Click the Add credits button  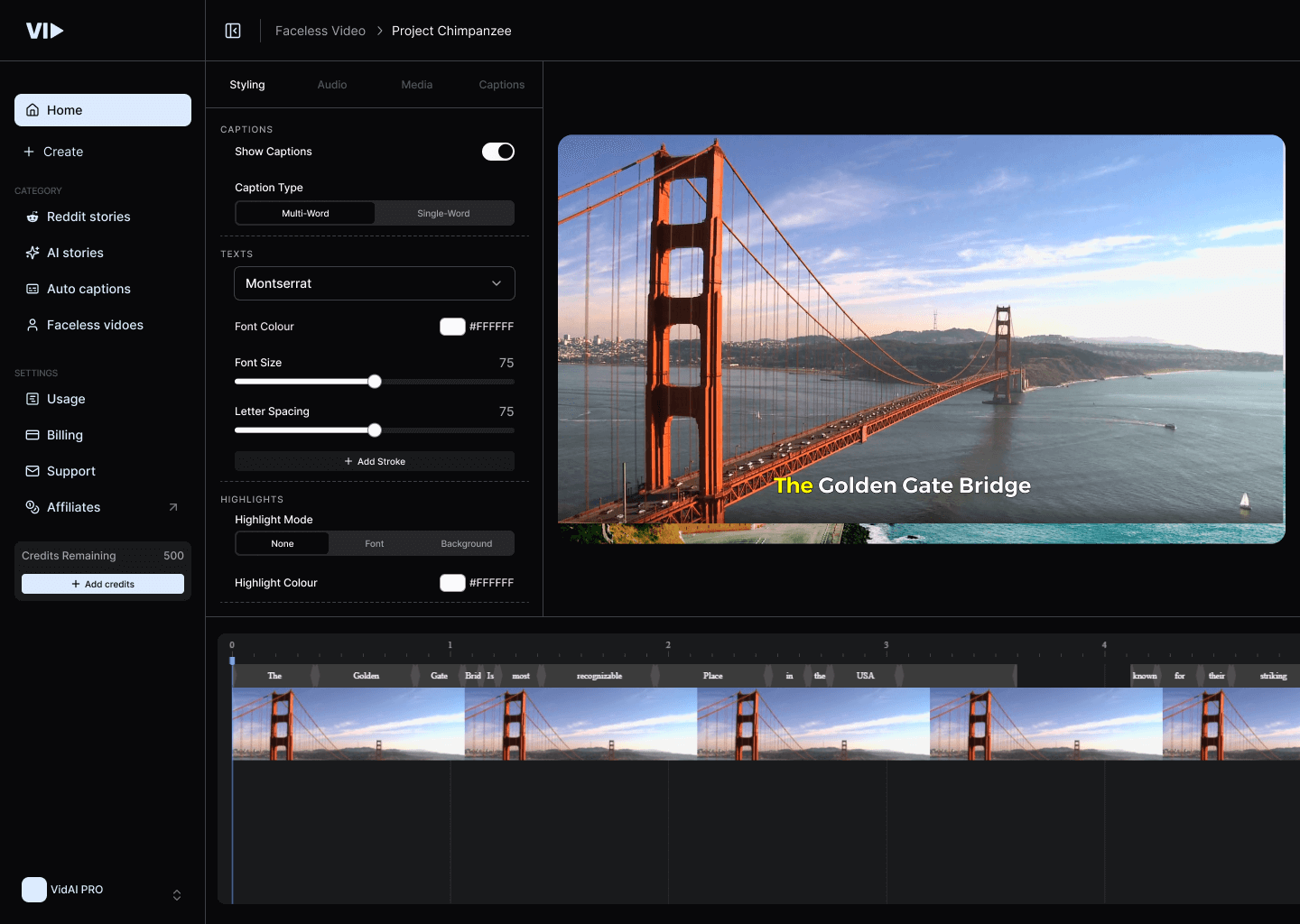click(x=103, y=584)
